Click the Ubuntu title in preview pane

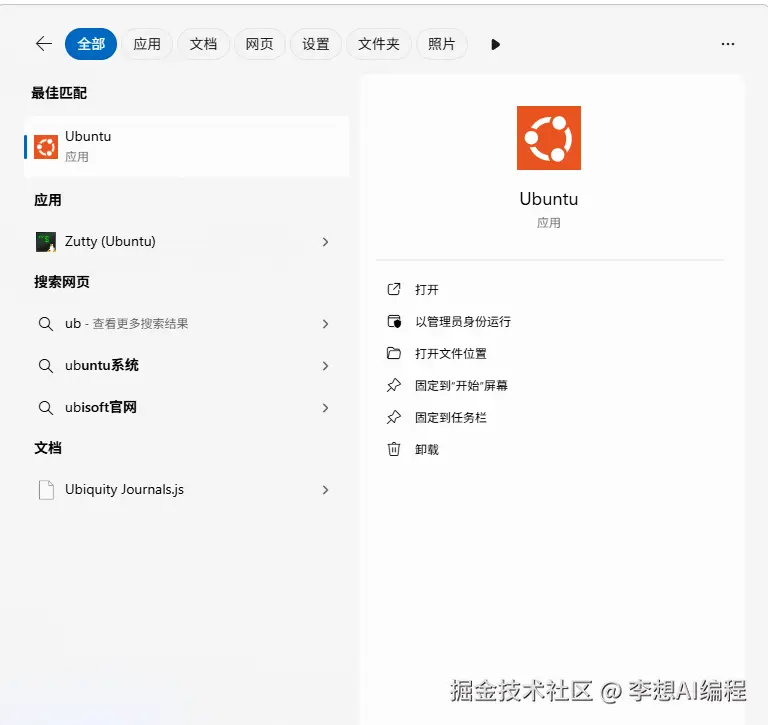click(549, 199)
